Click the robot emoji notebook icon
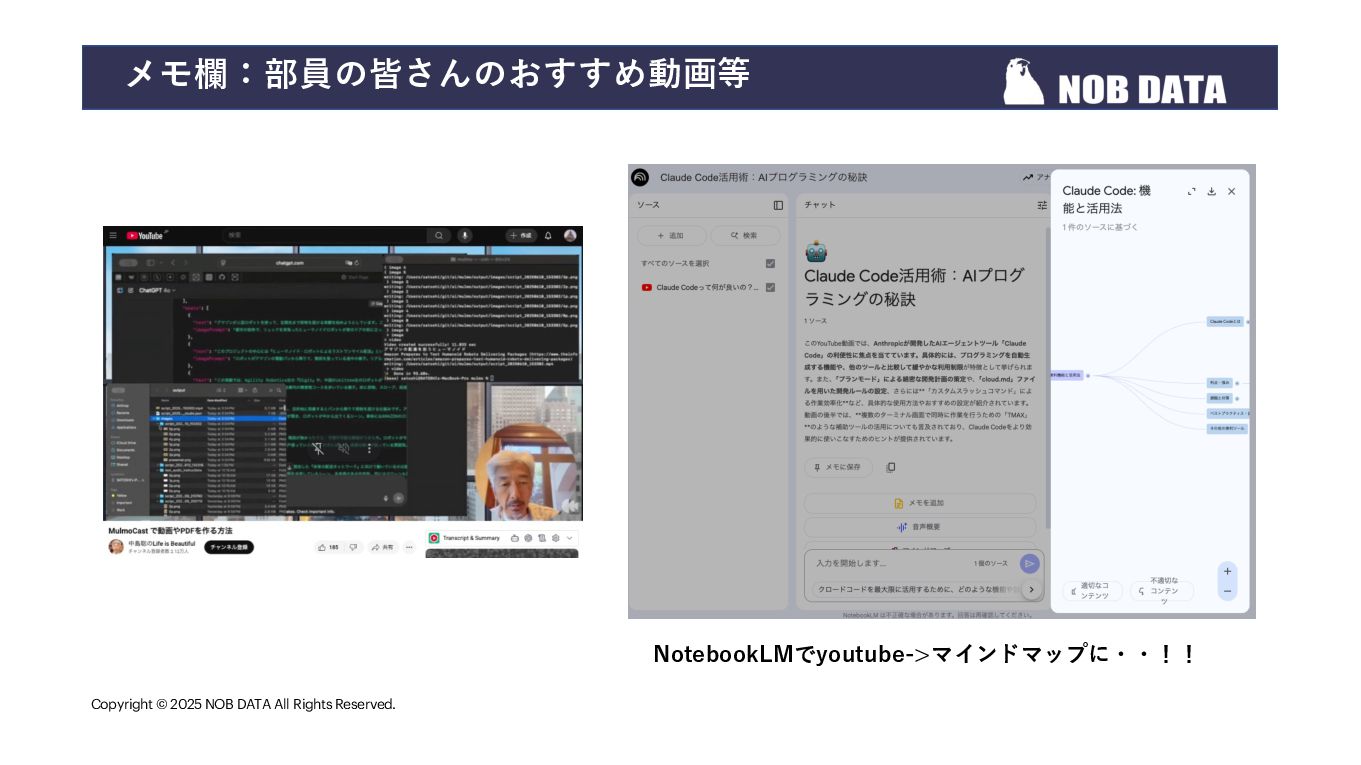The image size is (1361, 765). pos(816,251)
